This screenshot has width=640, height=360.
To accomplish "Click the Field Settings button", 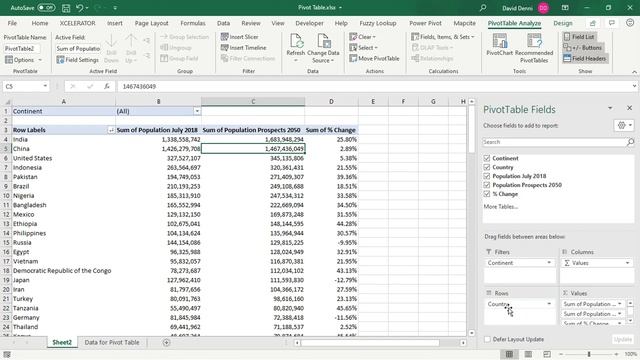I will click(x=78, y=60).
